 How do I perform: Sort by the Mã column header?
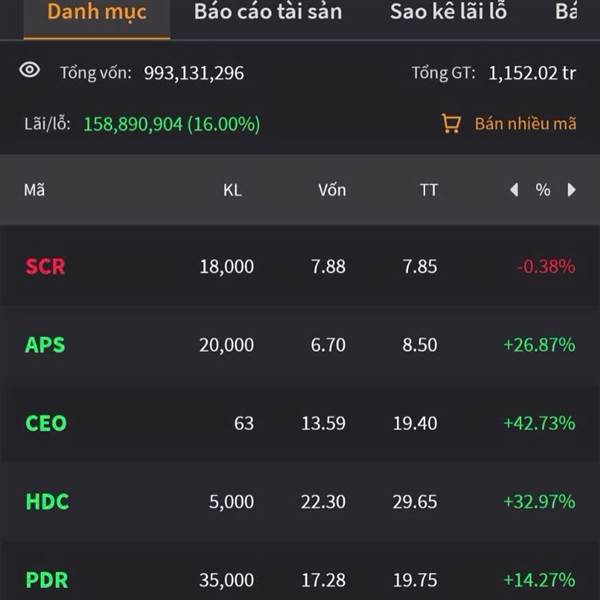coord(34,190)
